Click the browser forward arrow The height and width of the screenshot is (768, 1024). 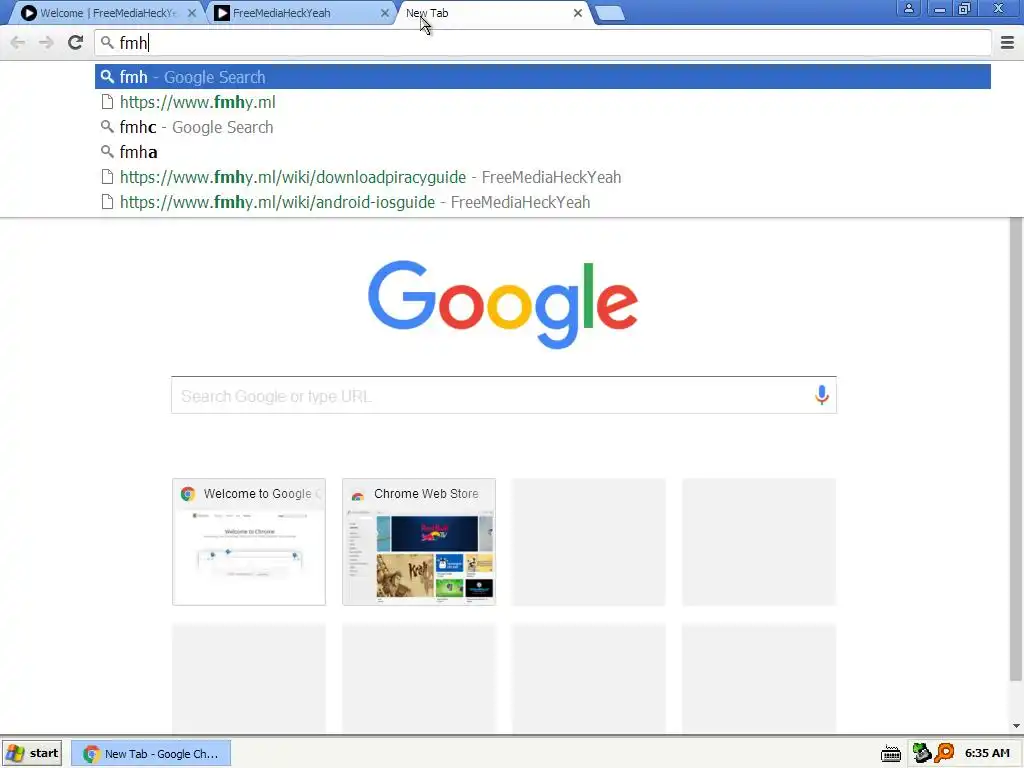[x=46, y=43]
